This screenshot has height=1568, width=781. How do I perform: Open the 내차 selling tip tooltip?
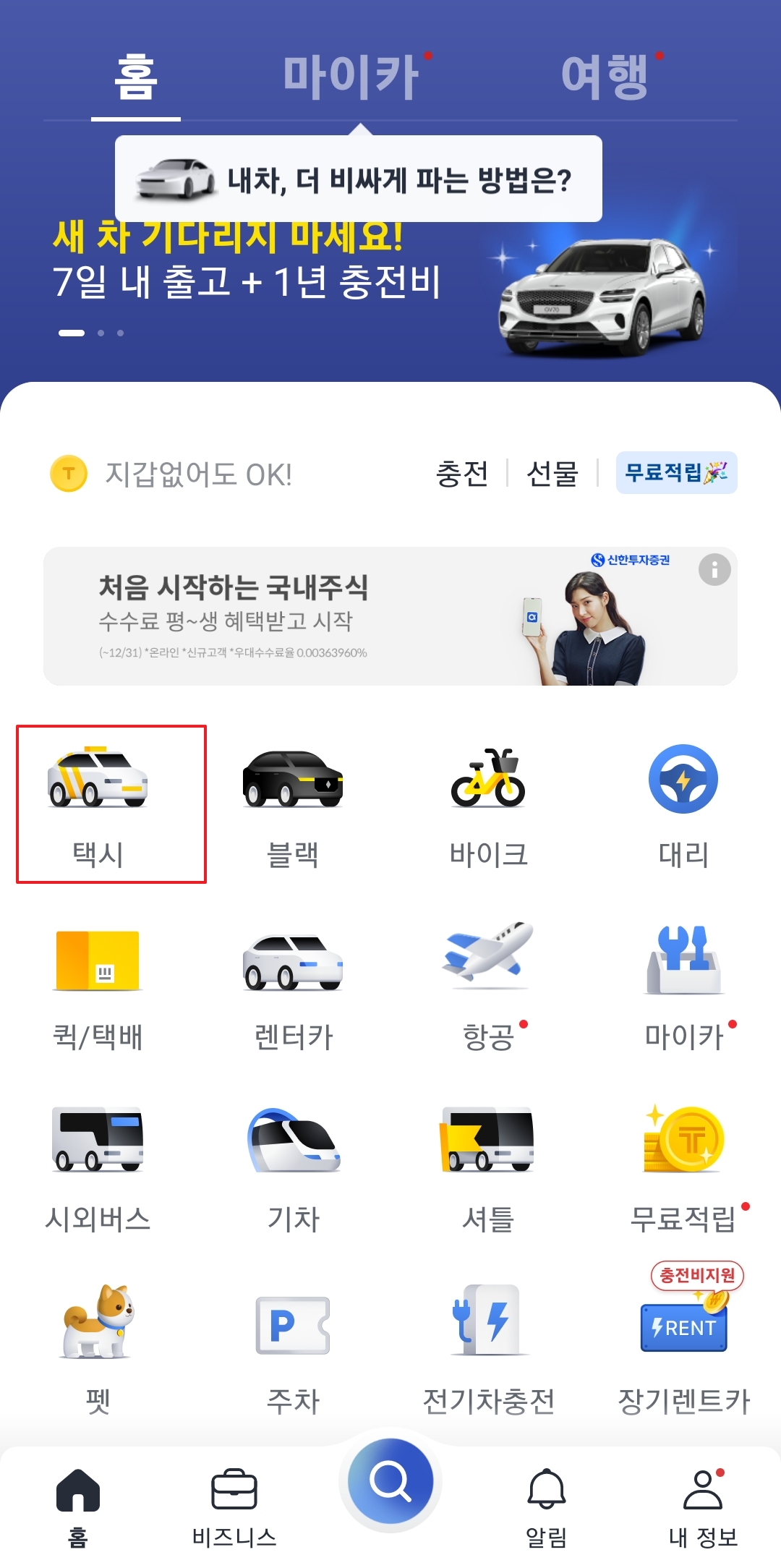(359, 179)
